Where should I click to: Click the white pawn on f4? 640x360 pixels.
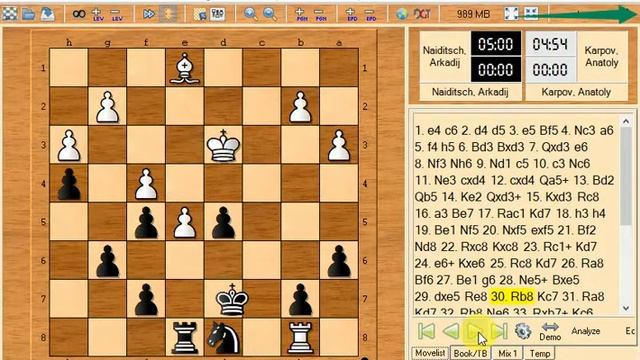click(146, 184)
